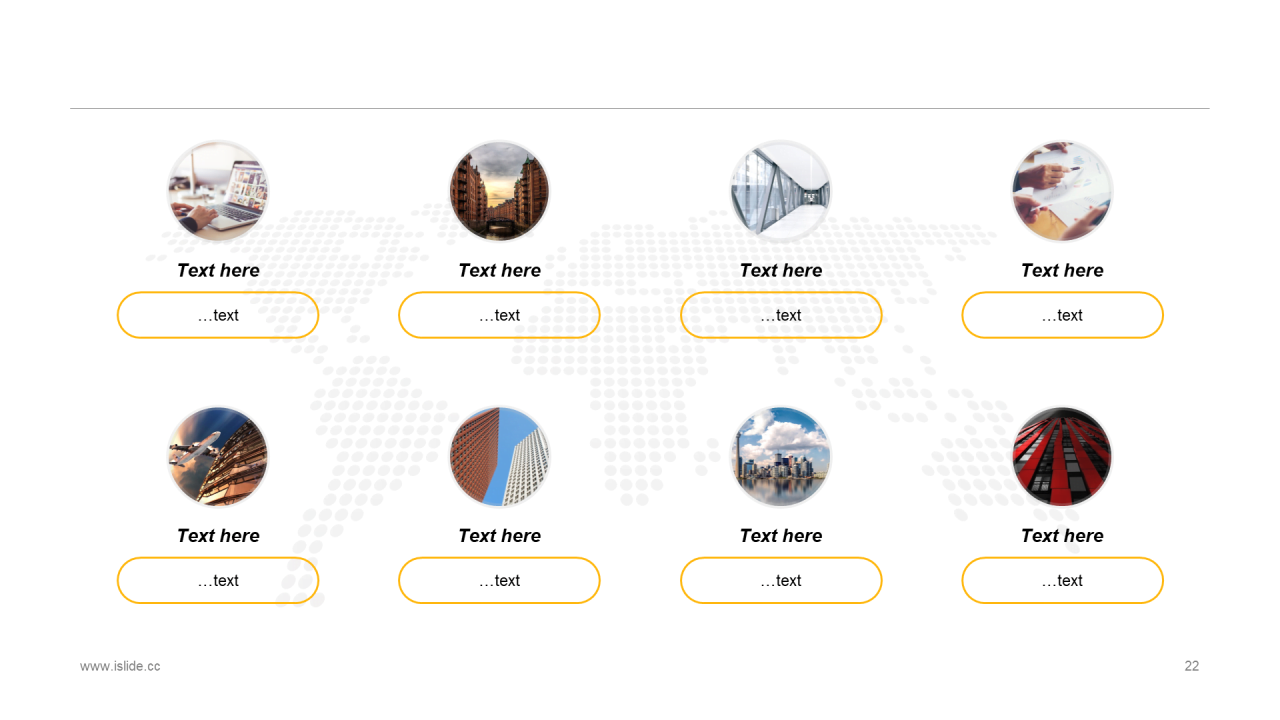Click yellow outlined box below airplane photo

click(x=218, y=580)
